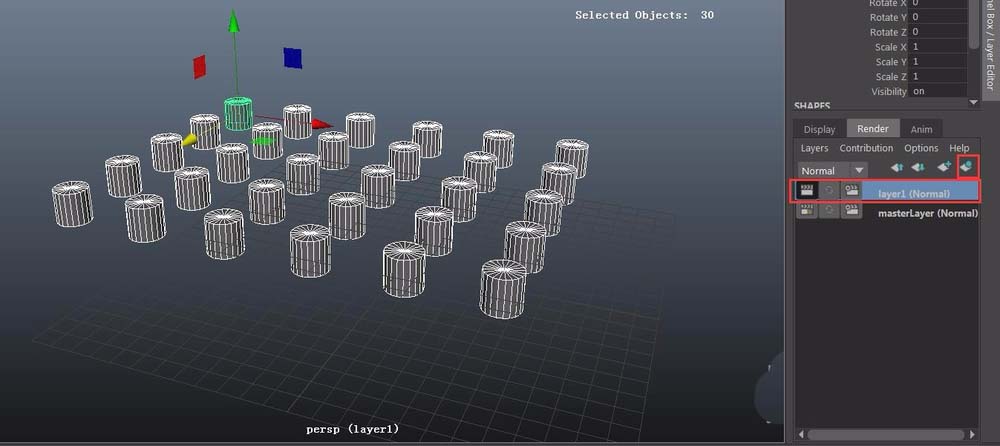Select the green highlighted cylinder
This screenshot has width=1000, height=446.
pyautogui.click(x=238, y=114)
